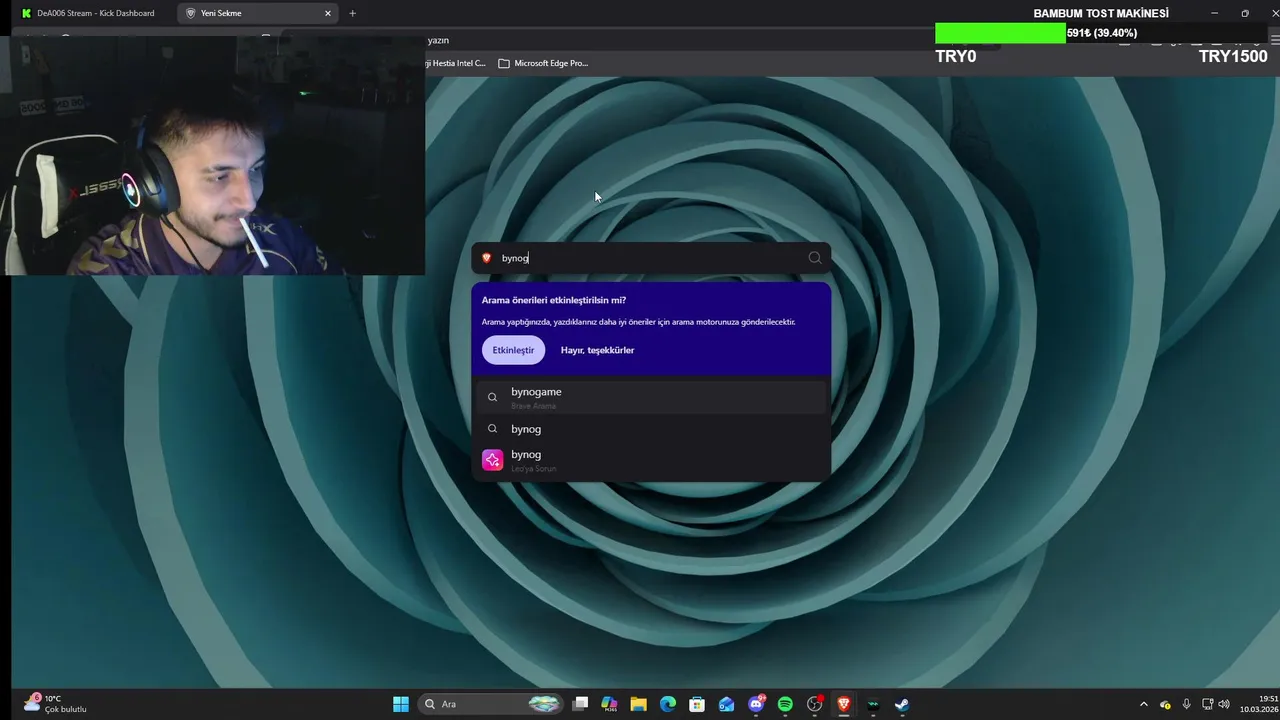Click the "TRY1500" goal target label

coord(1233,56)
